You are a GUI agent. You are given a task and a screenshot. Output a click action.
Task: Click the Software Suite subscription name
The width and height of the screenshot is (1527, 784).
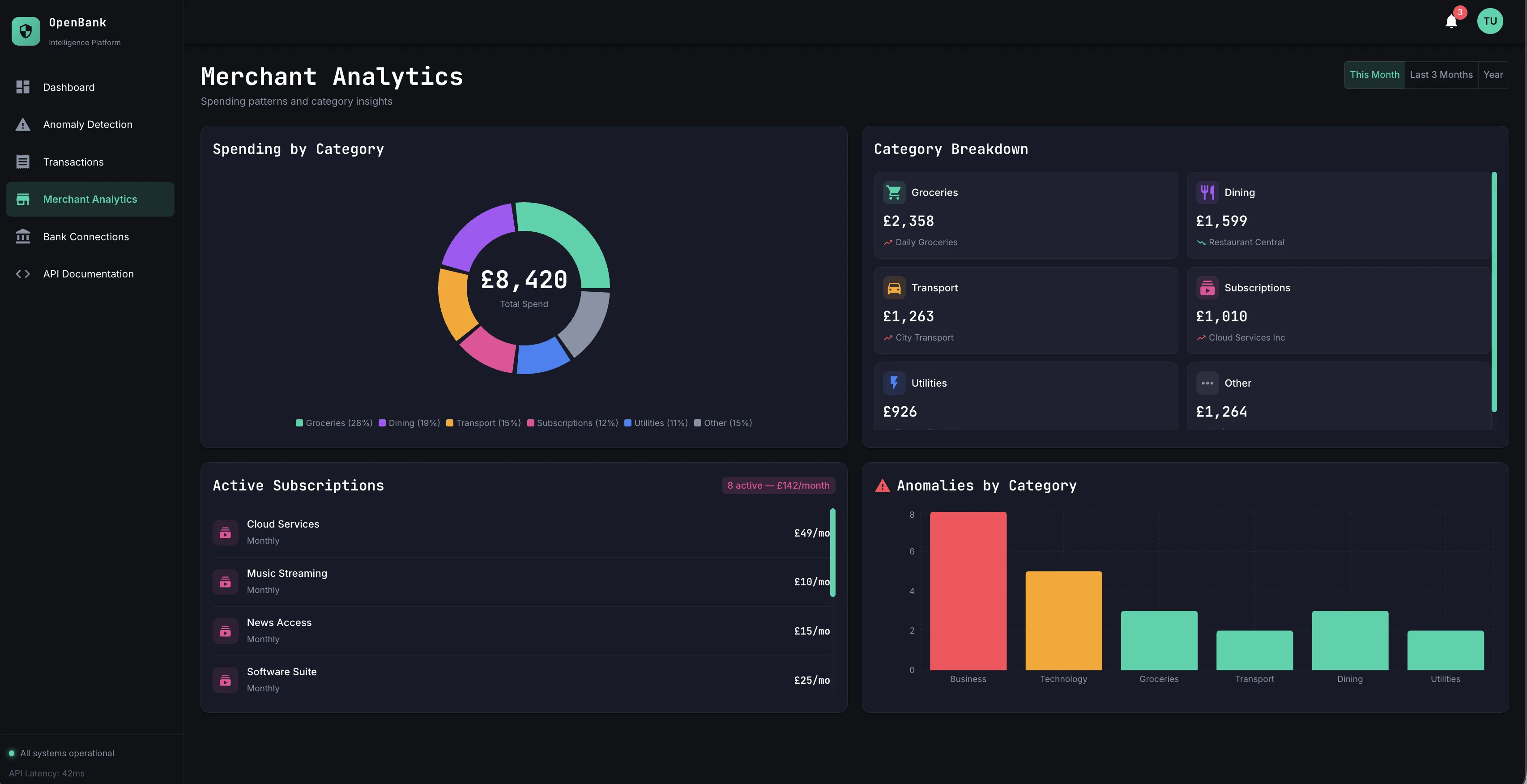pyautogui.click(x=282, y=672)
